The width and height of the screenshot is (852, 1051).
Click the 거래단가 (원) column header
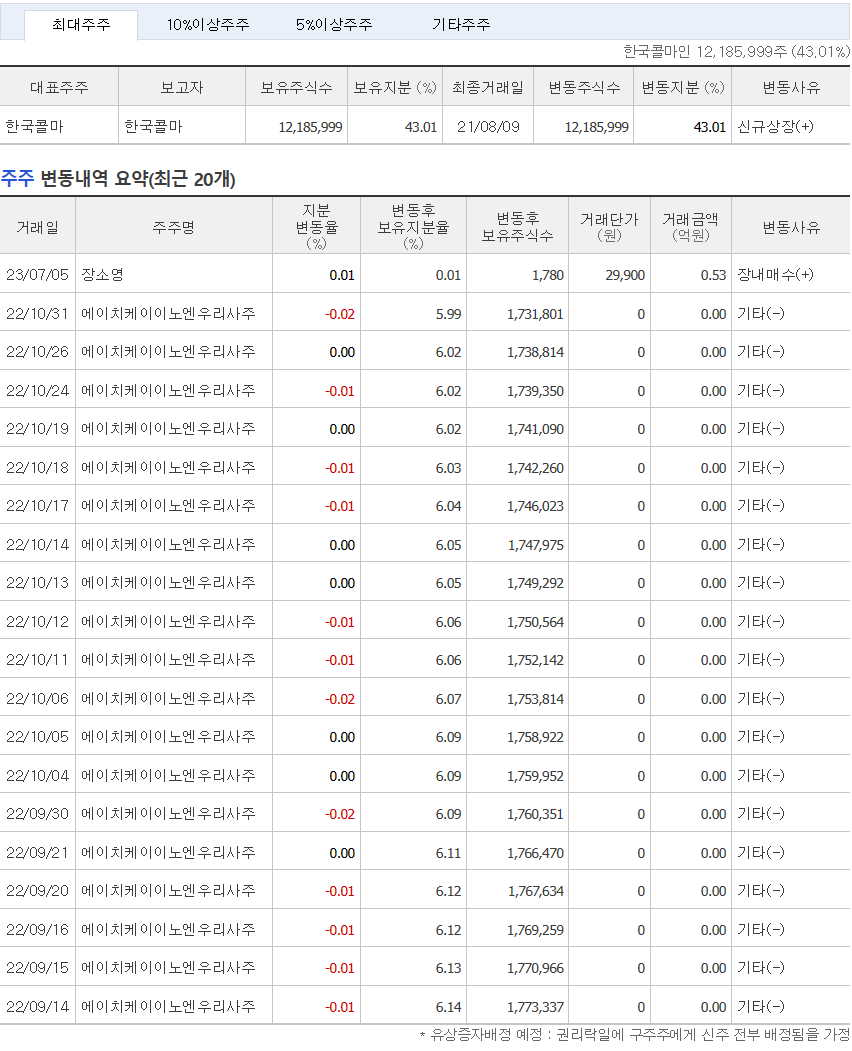[x=609, y=227]
